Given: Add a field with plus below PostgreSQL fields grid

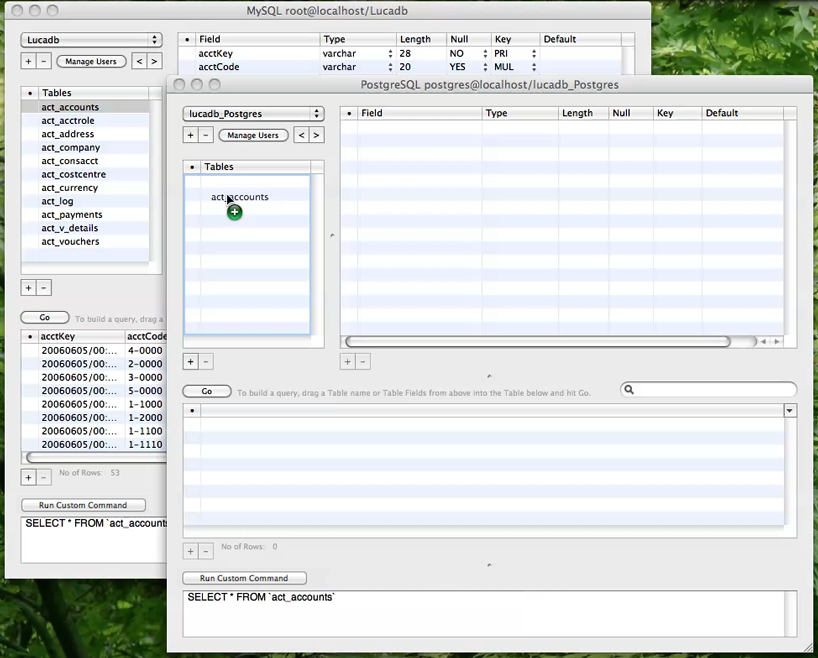Looking at the screenshot, I should point(348,361).
